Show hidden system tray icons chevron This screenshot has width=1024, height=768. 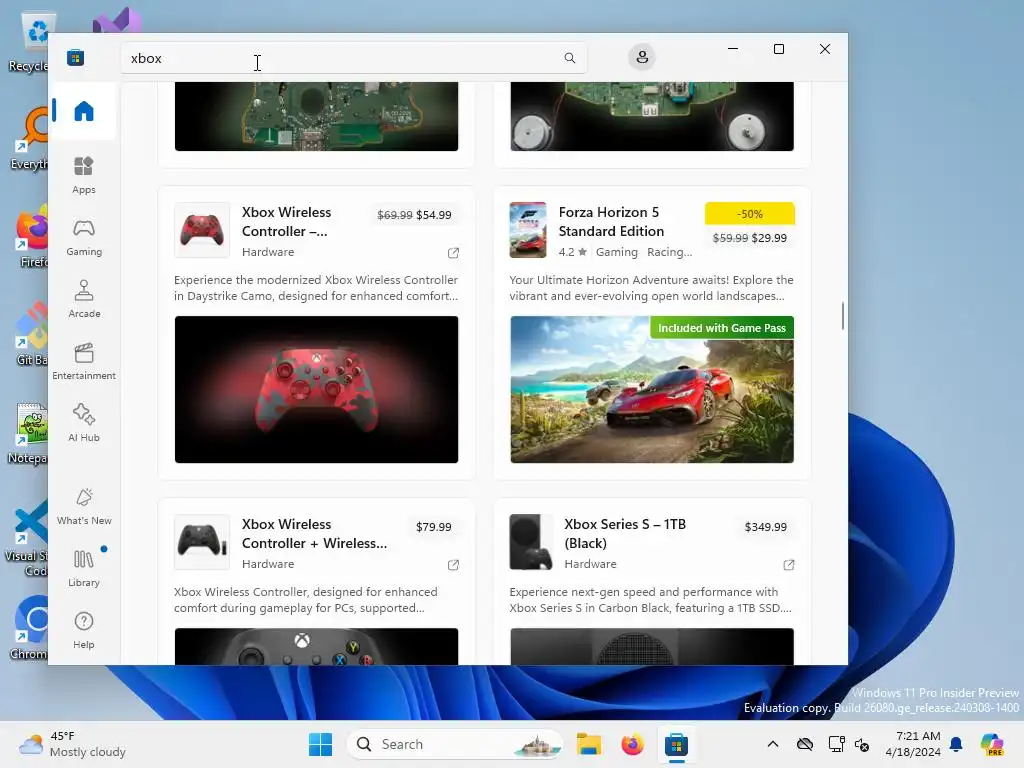773,744
